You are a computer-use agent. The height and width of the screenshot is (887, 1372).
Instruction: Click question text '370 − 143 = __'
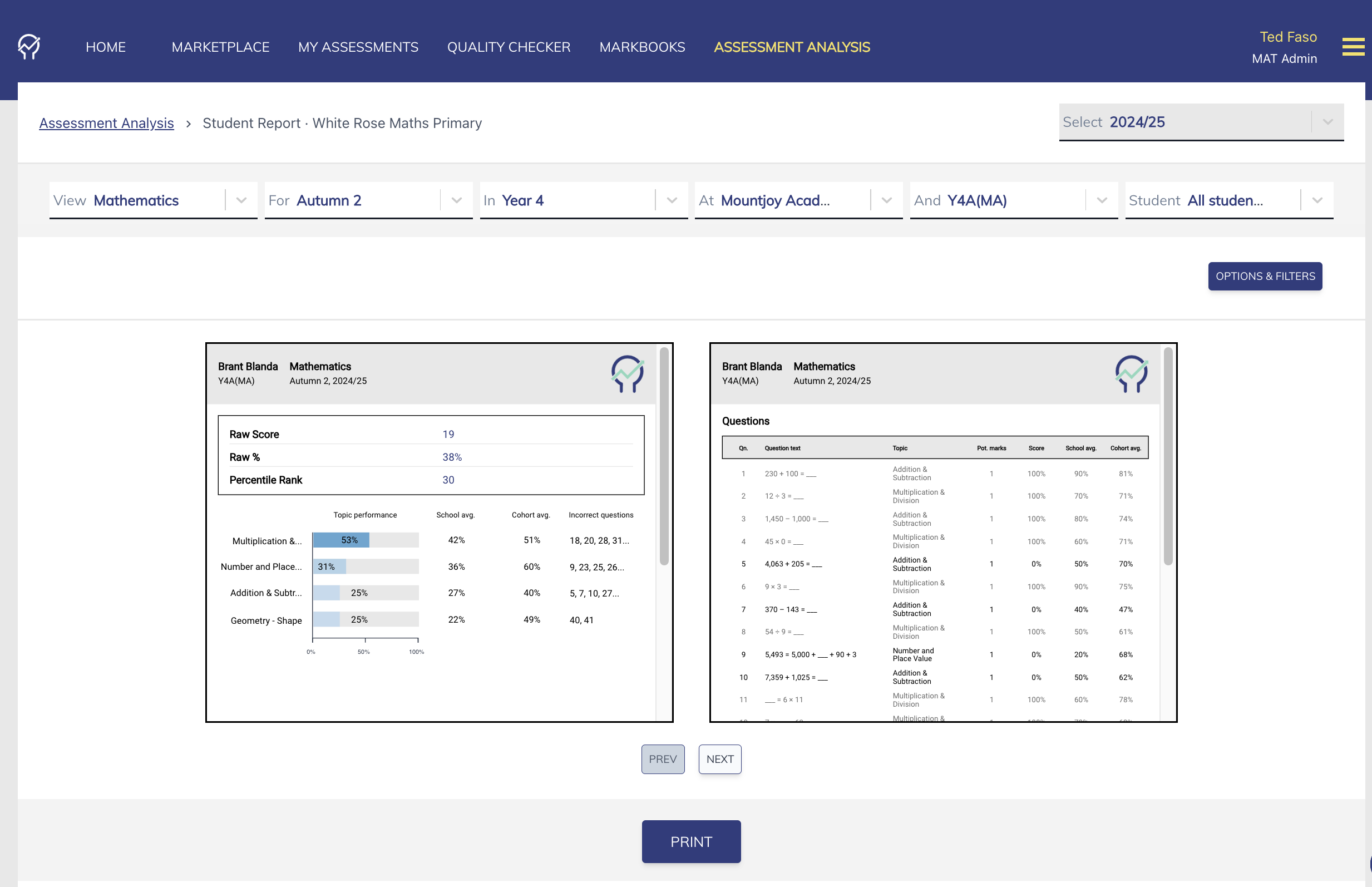pyautogui.click(x=791, y=609)
